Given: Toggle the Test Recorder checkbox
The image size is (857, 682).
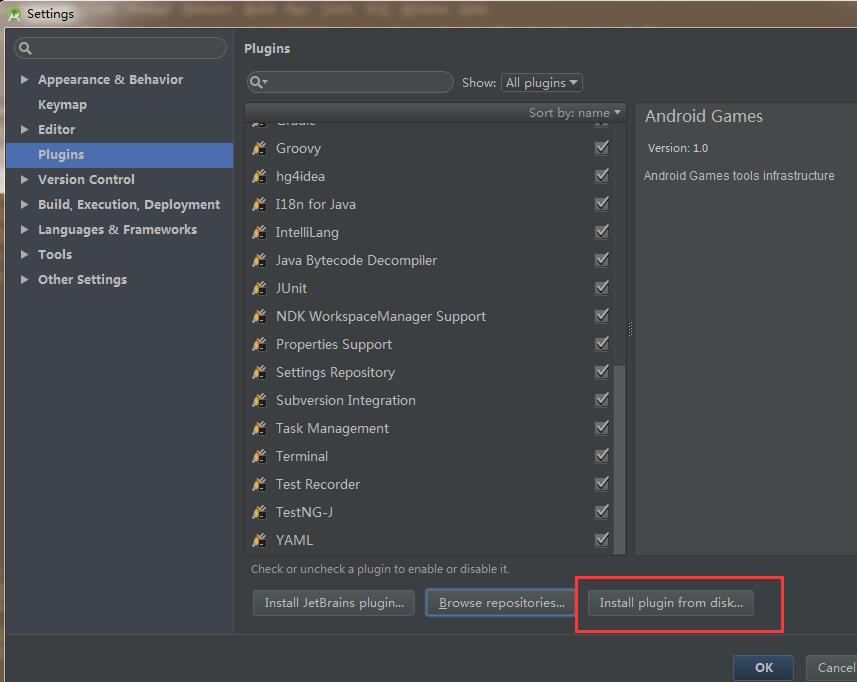Looking at the screenshot, I should pos(602,484).
